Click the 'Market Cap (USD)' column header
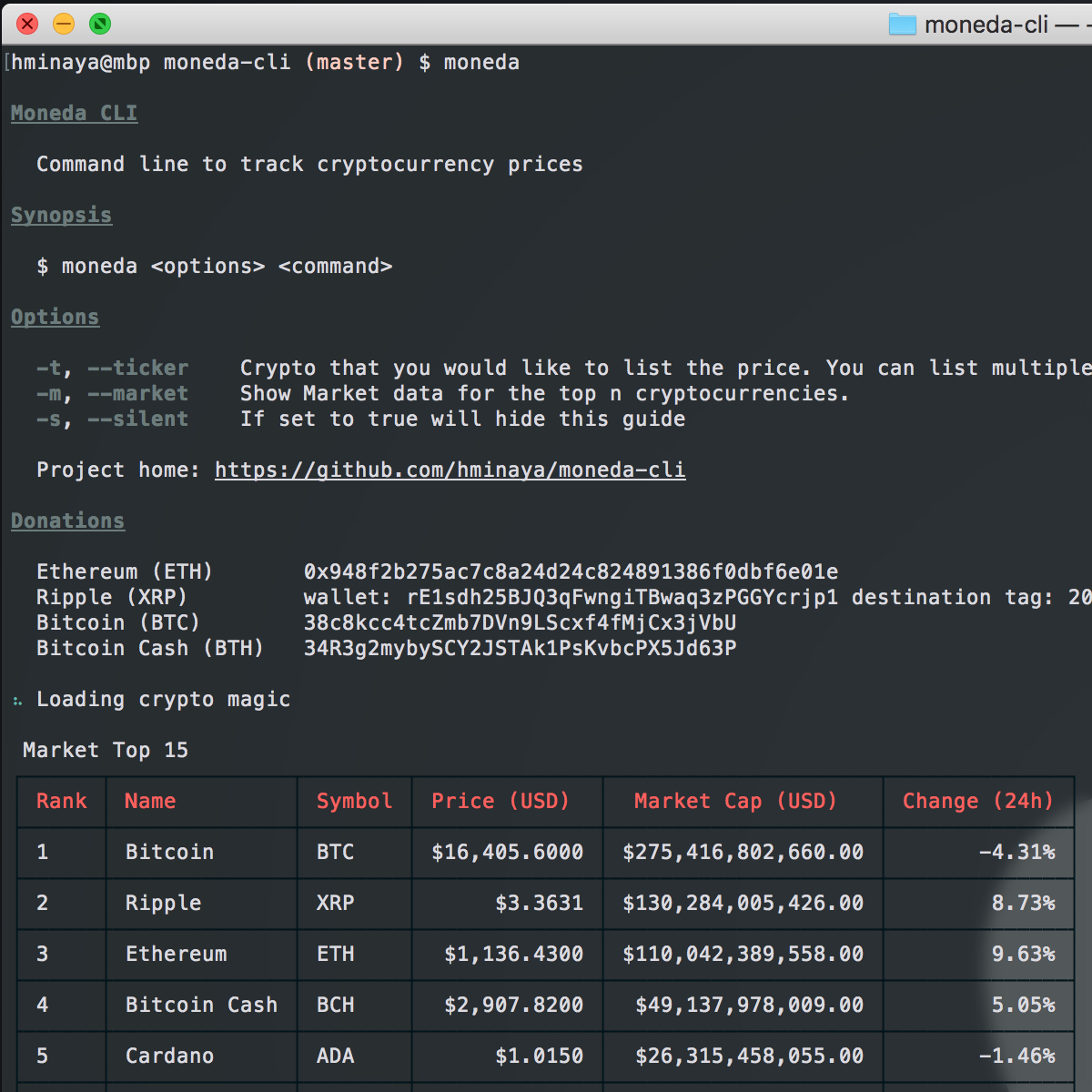Viewport: 1092px width, 1092px height. (735, 801)
